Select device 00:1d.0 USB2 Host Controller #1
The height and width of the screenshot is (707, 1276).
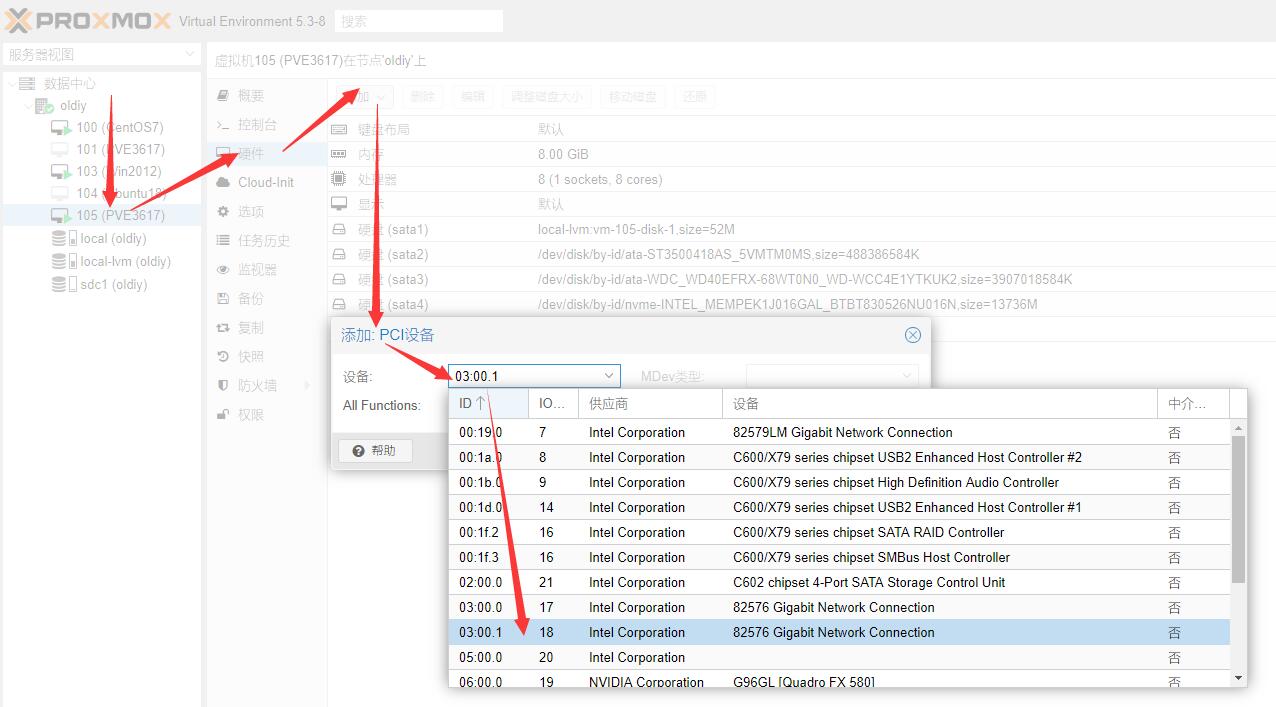pyautogui.click(x=840, y=508)
